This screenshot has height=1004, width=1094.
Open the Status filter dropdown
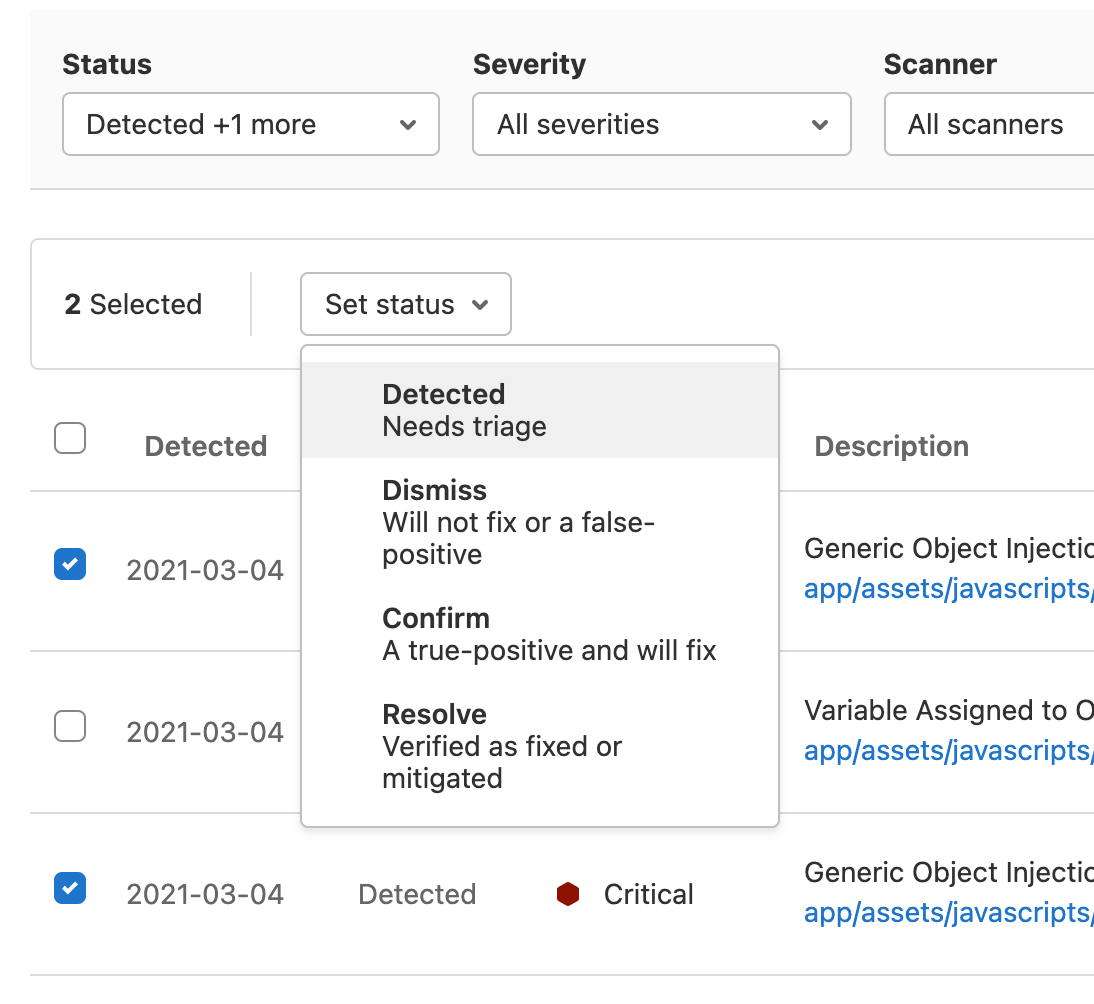(250, 124)
